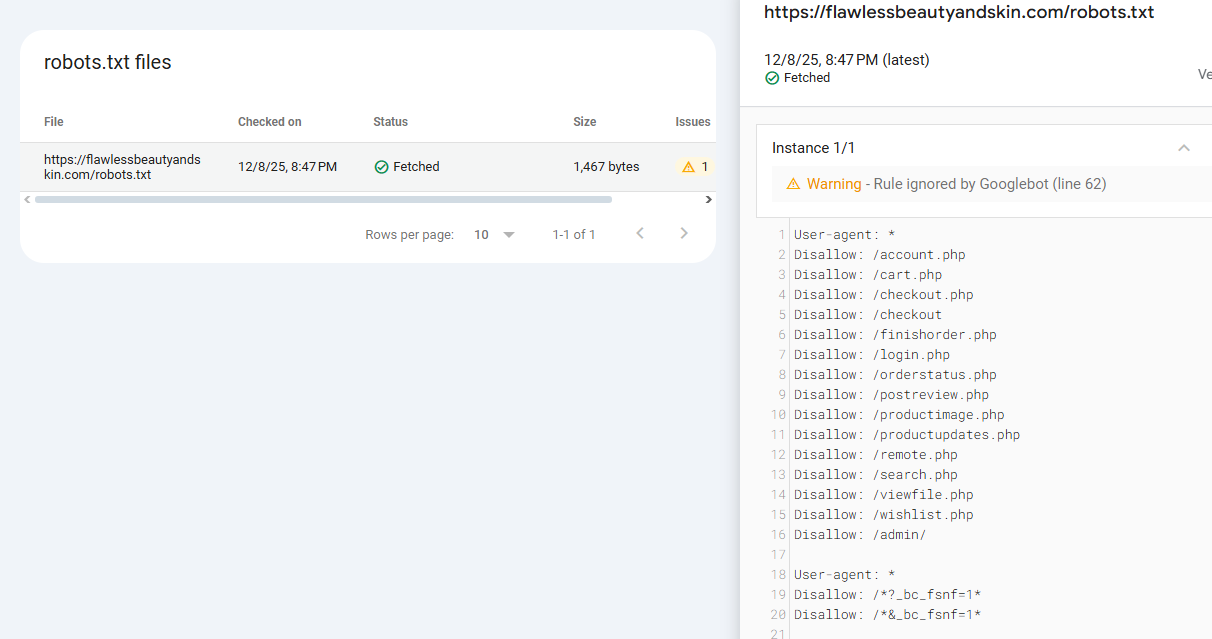Click the Warning triangle icon for line 62

tap(793, 184)
